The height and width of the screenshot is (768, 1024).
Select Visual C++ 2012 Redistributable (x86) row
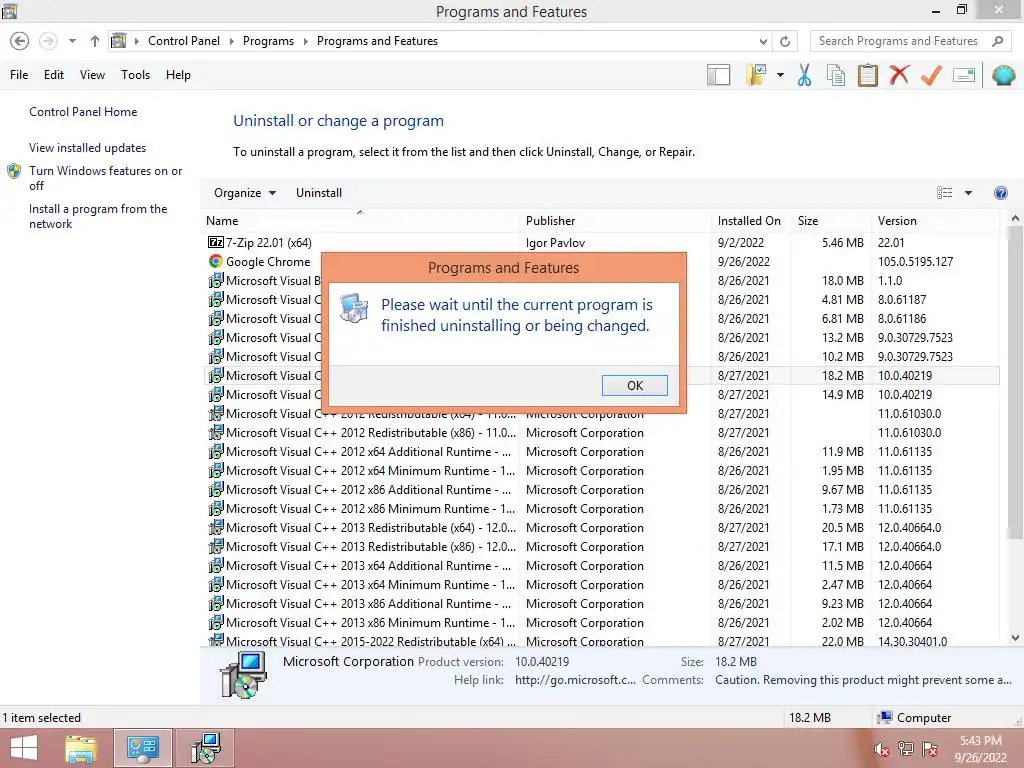click(601, 432)
